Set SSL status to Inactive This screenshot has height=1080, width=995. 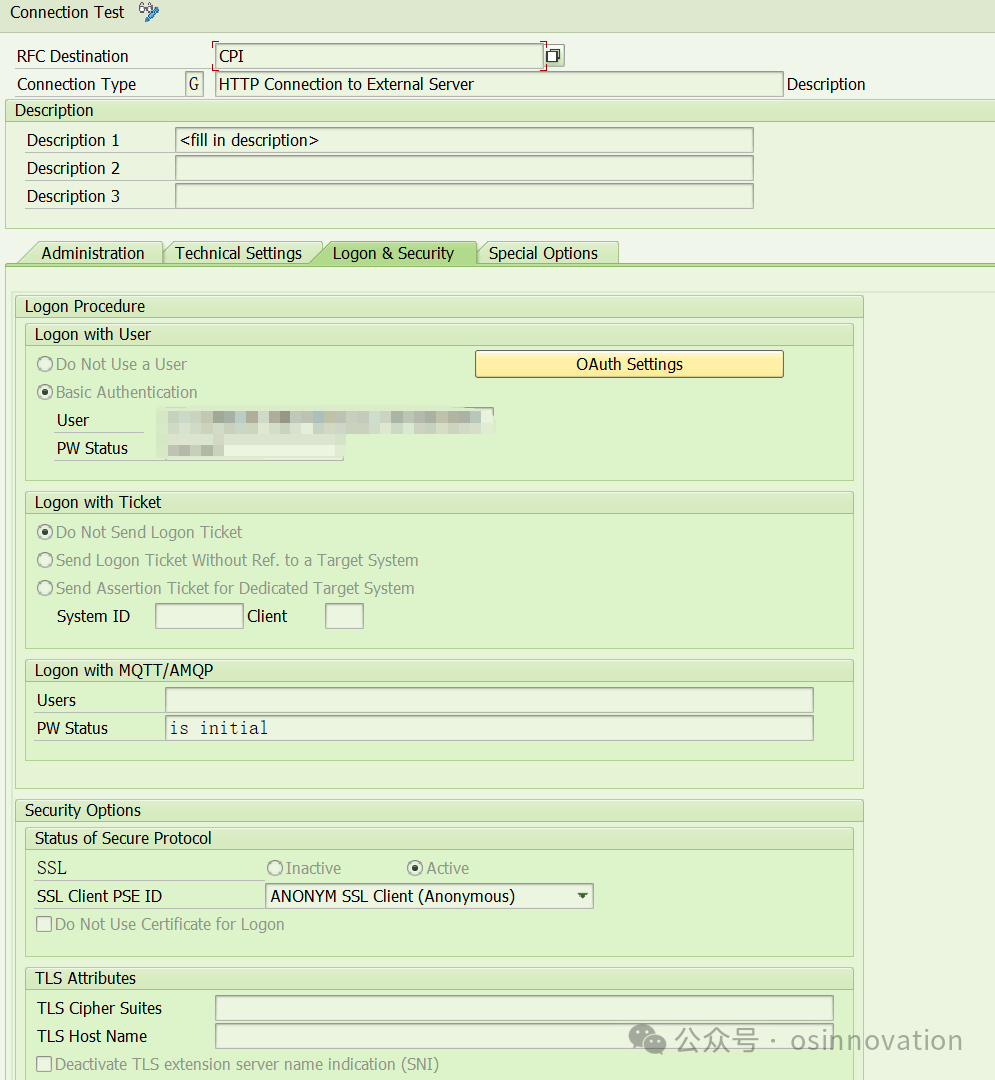click(x=274, y=868)
